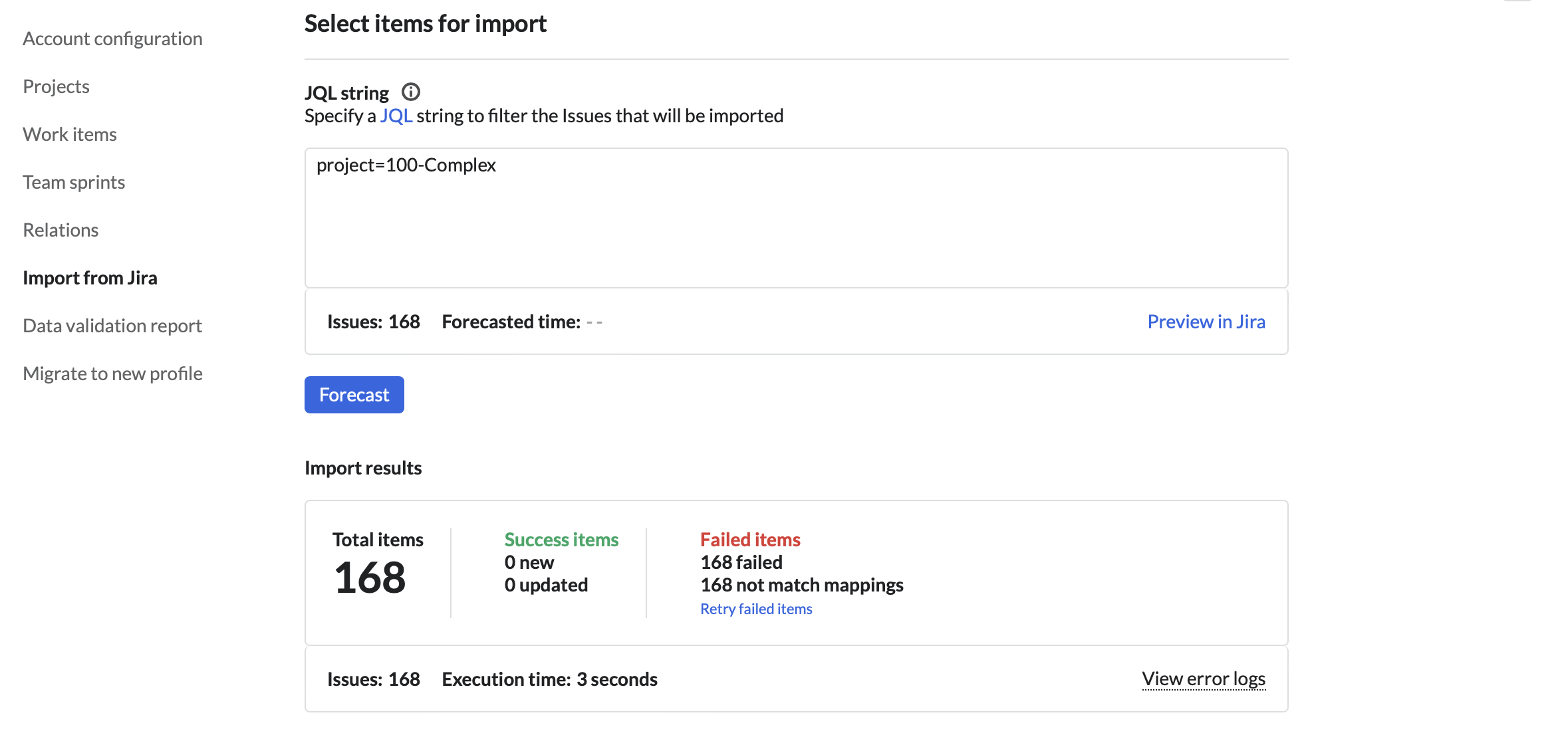Select Import from Jira menu item
The height and width of the screenshot is (751, 1568).
[x=90, y=278]
